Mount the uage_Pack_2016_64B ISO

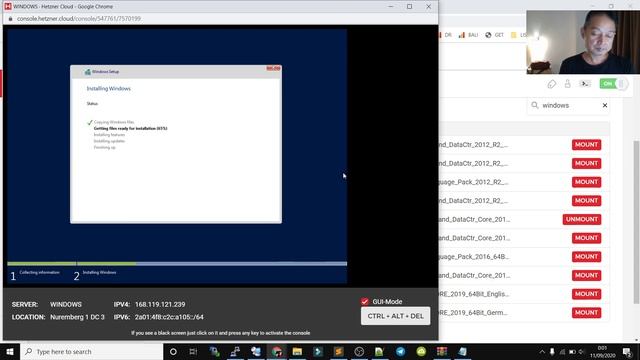(x=586, y=256)
